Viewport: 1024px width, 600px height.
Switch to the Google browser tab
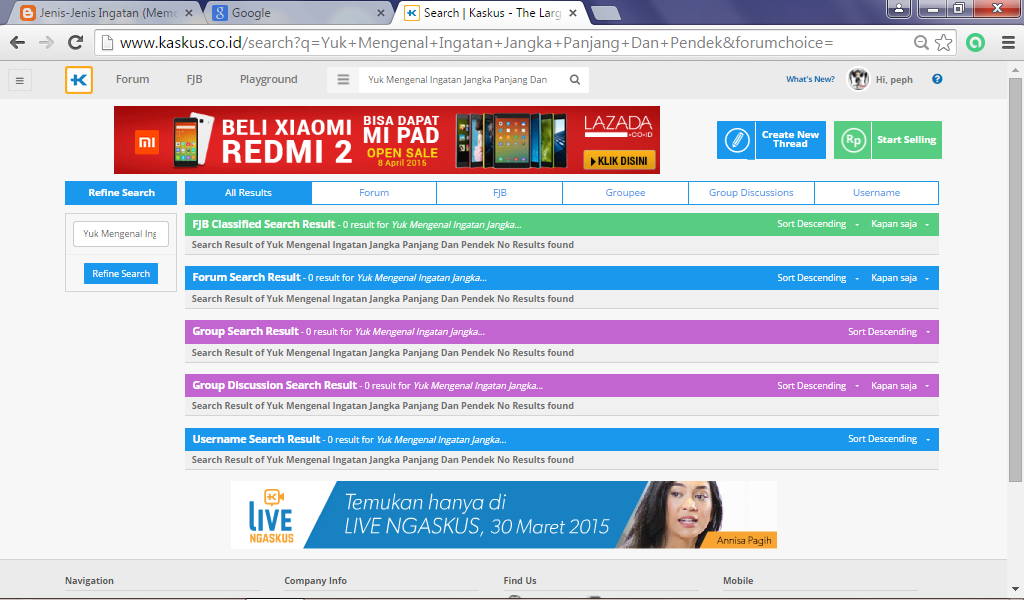[298, 13]
